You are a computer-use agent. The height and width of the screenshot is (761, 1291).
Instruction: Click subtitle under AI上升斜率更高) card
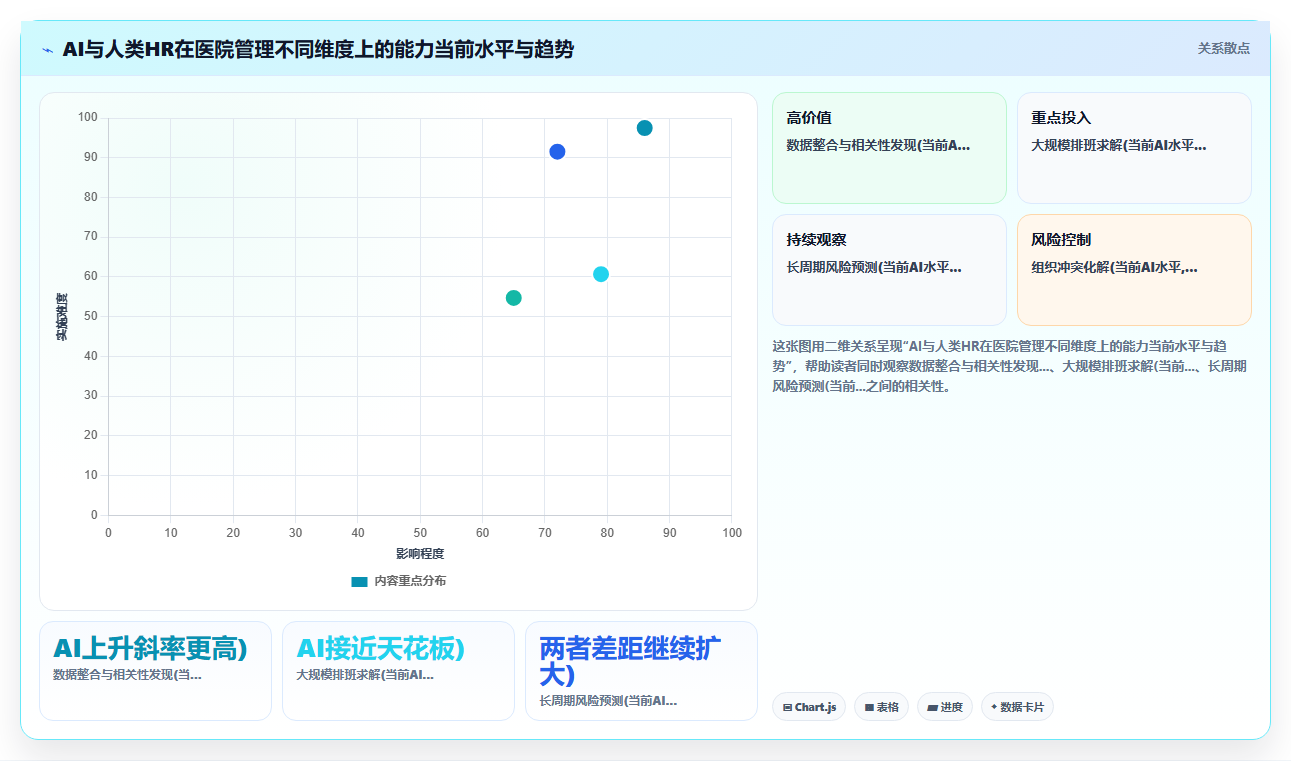pos(127,675)
